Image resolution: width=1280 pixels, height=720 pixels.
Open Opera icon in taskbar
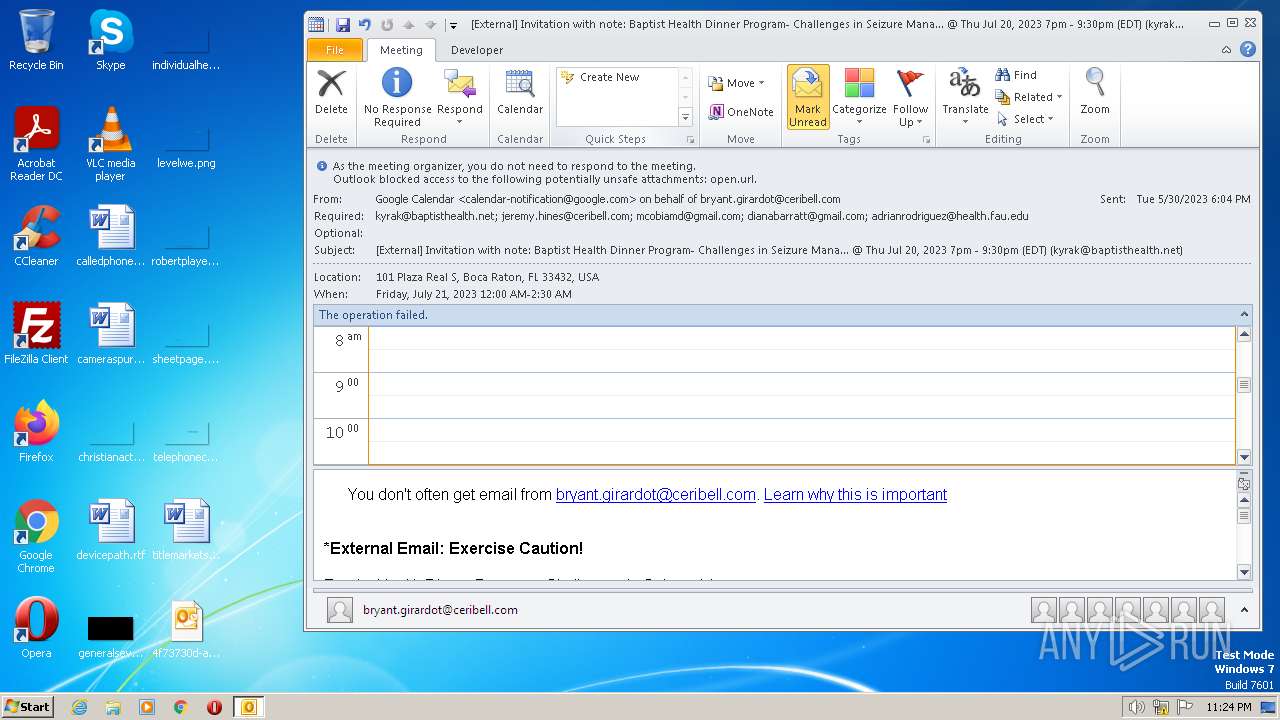point(214,707)
